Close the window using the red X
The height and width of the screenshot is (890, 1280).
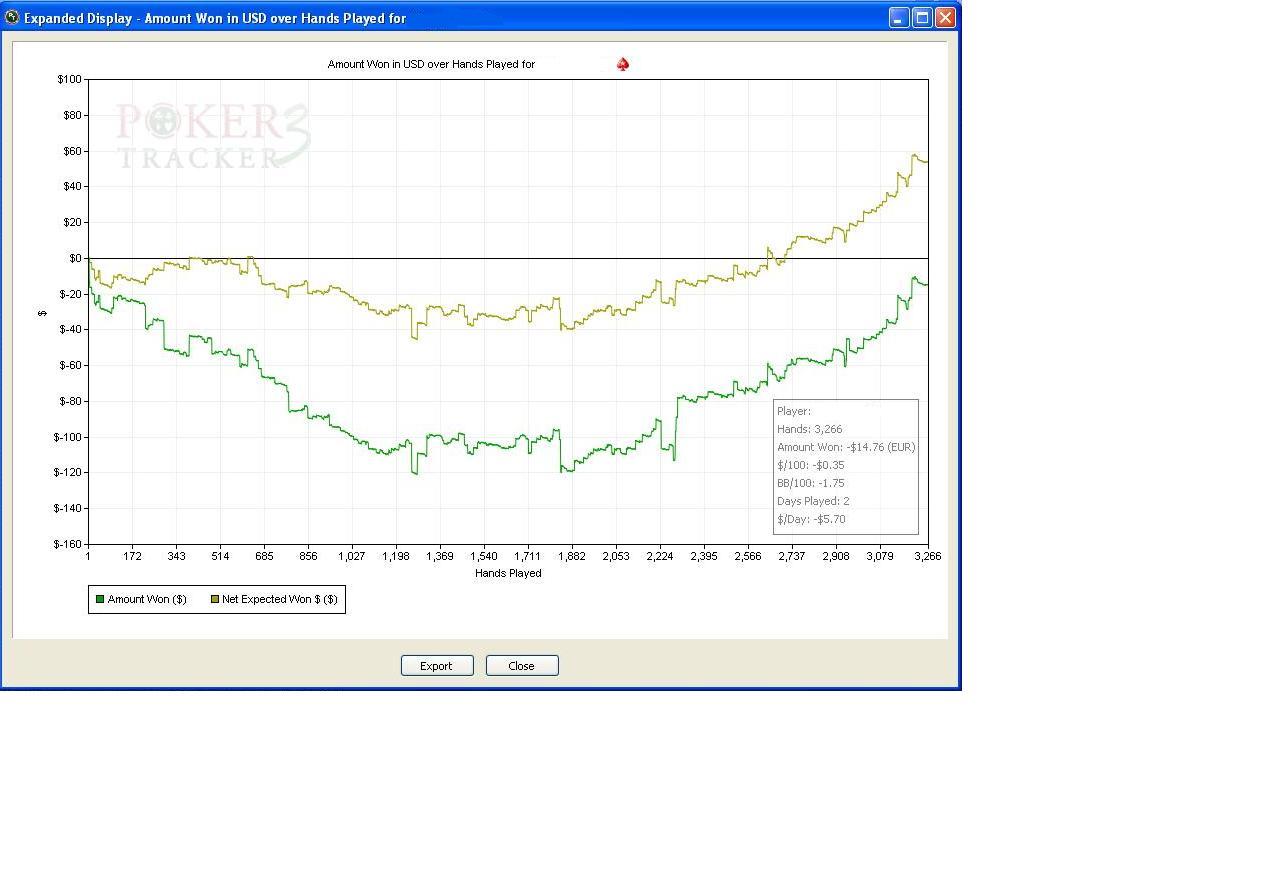click(945, 17)
